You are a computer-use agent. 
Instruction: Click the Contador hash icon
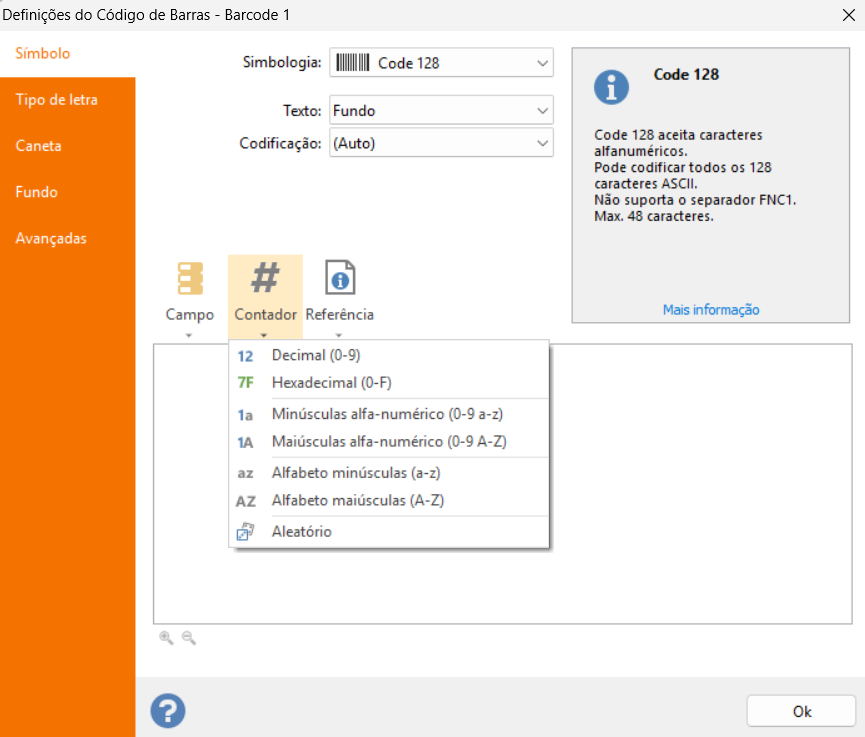[265, 278]
